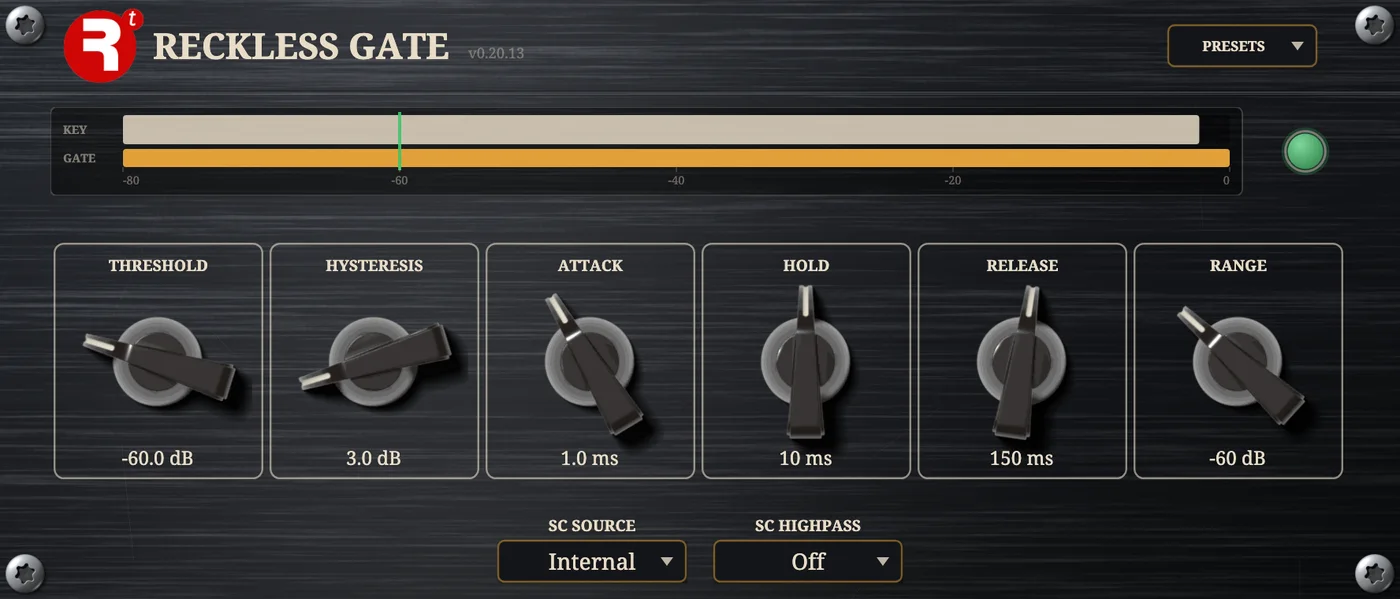Click the Attack knob
1400x599 pixels.
pos(591,362)
